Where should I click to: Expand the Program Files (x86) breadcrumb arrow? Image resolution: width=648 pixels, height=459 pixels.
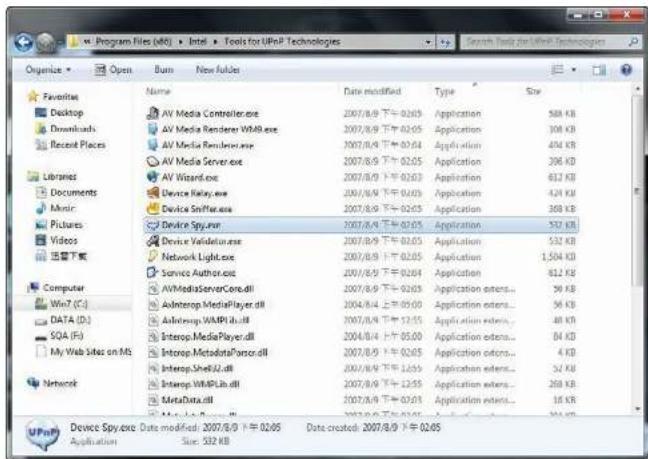pos(181,42)
